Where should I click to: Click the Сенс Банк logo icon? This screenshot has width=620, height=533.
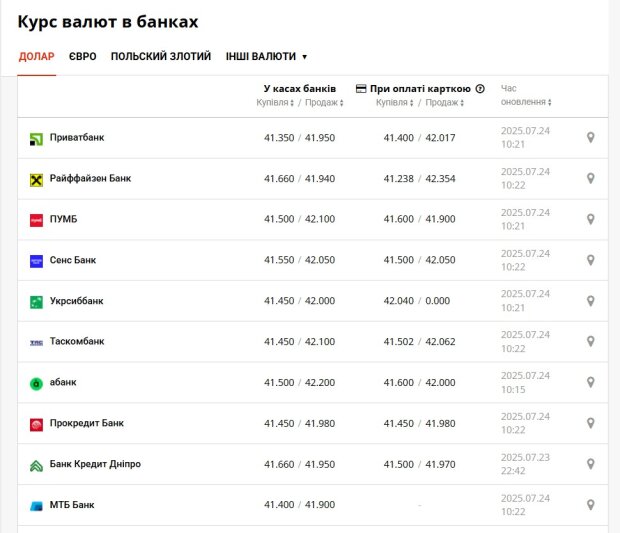[x=36, y=261]
